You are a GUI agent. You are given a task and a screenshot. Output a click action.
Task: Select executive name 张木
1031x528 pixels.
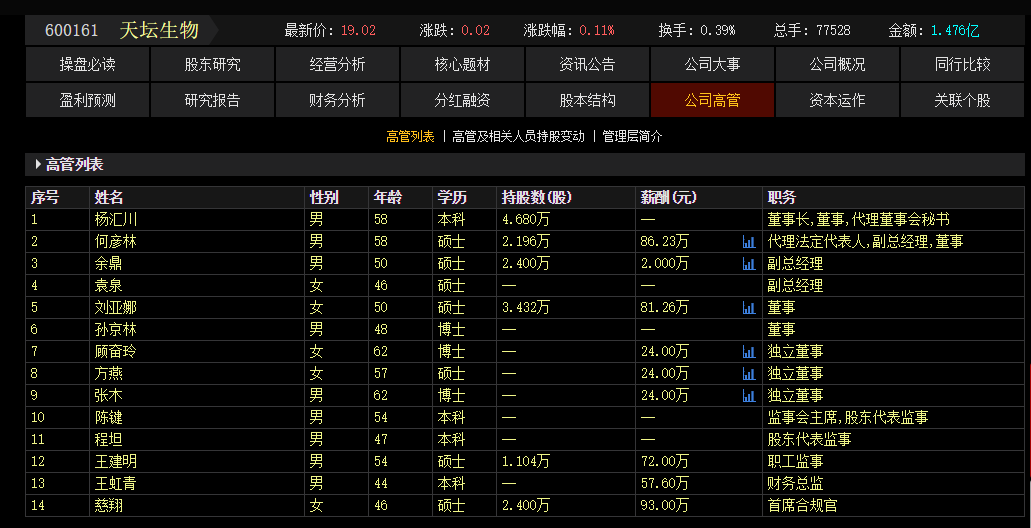pyautogui.click(x=108, y=396)
